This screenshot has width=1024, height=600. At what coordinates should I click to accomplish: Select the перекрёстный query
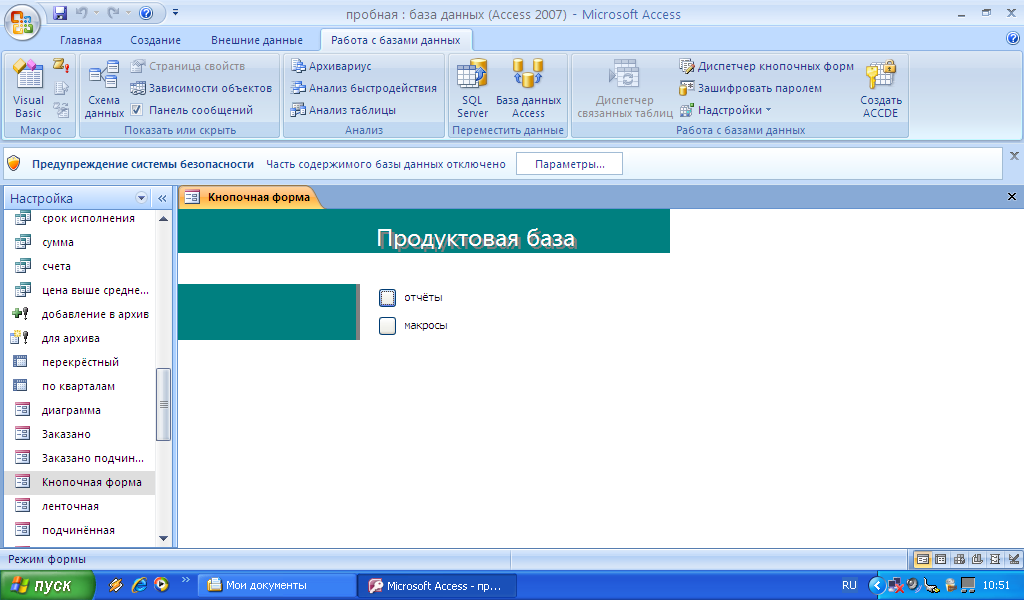[x=80, y=362]
